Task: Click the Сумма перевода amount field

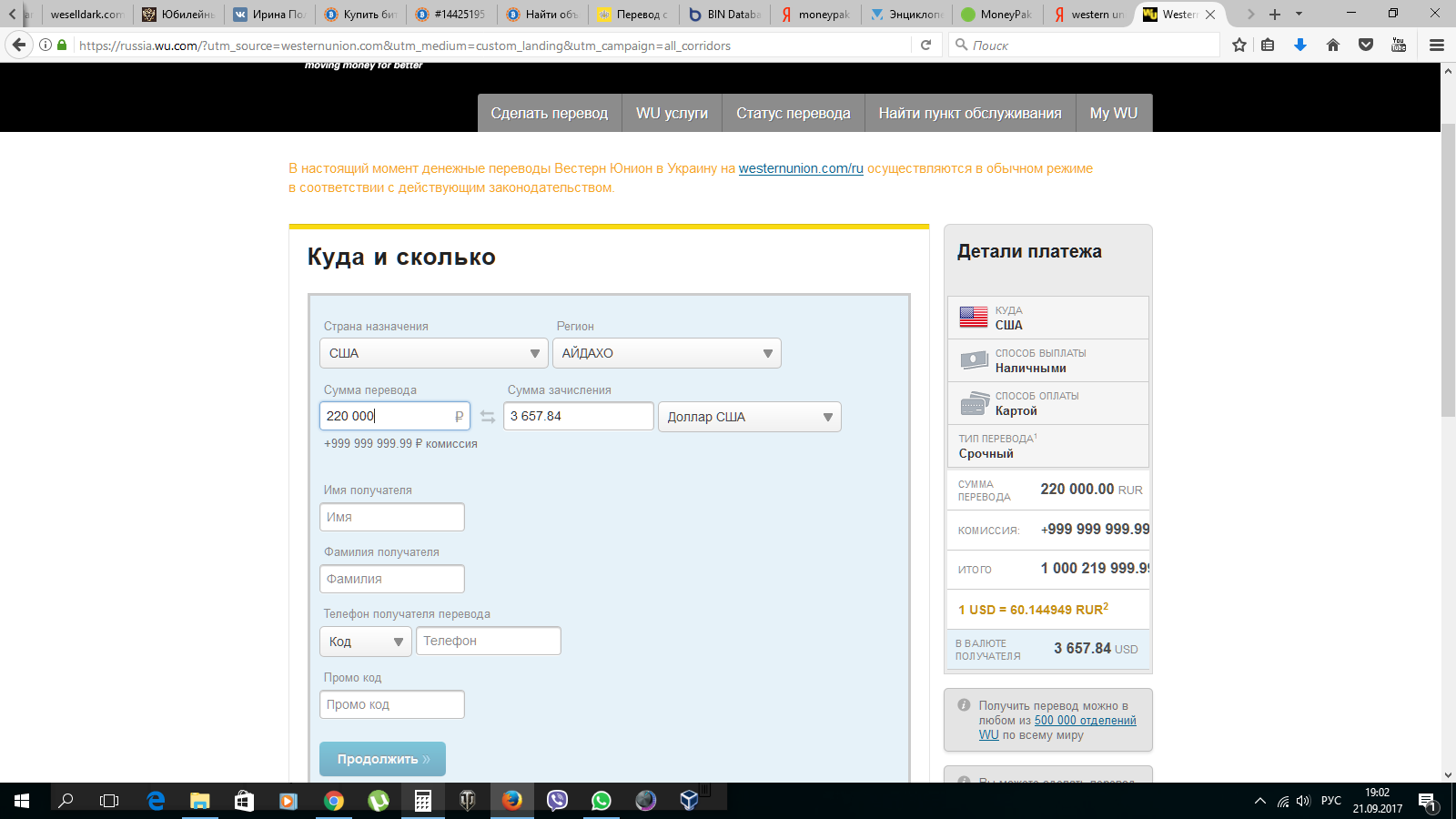Action: coord(395,416)
